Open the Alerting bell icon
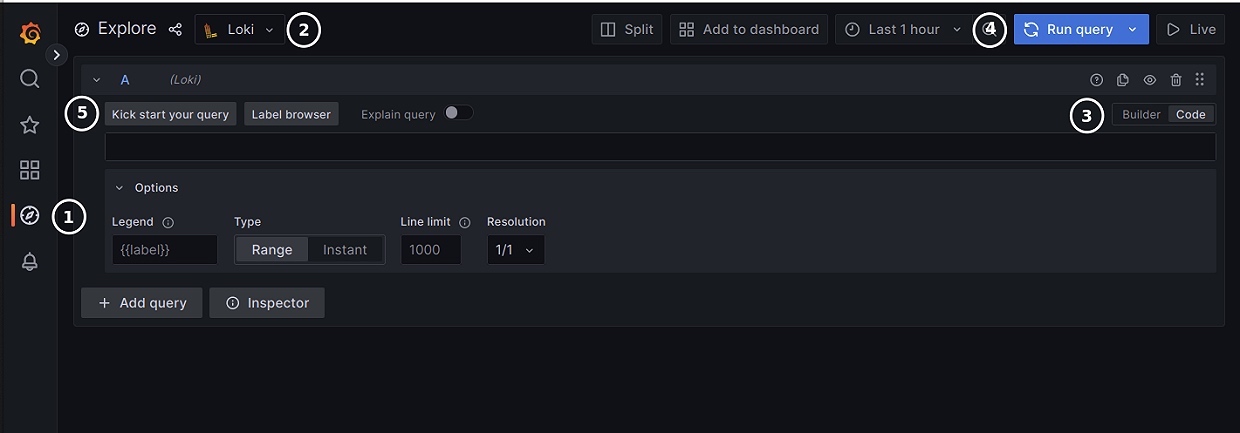Image resolution: width=1240 pixels, height=433 pixels. [x=30, y=262]
